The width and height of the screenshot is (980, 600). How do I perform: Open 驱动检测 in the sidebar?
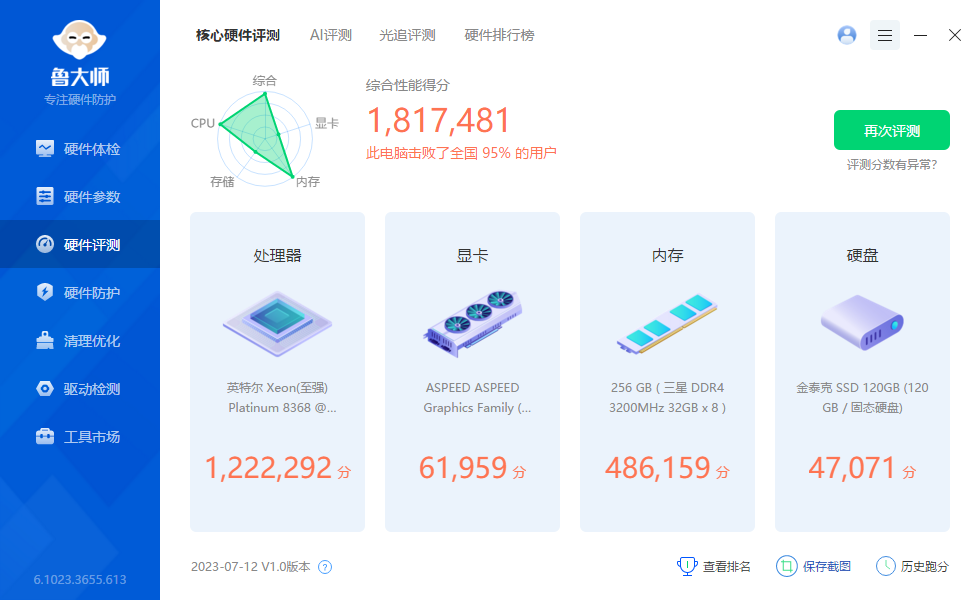pos(79,389)
